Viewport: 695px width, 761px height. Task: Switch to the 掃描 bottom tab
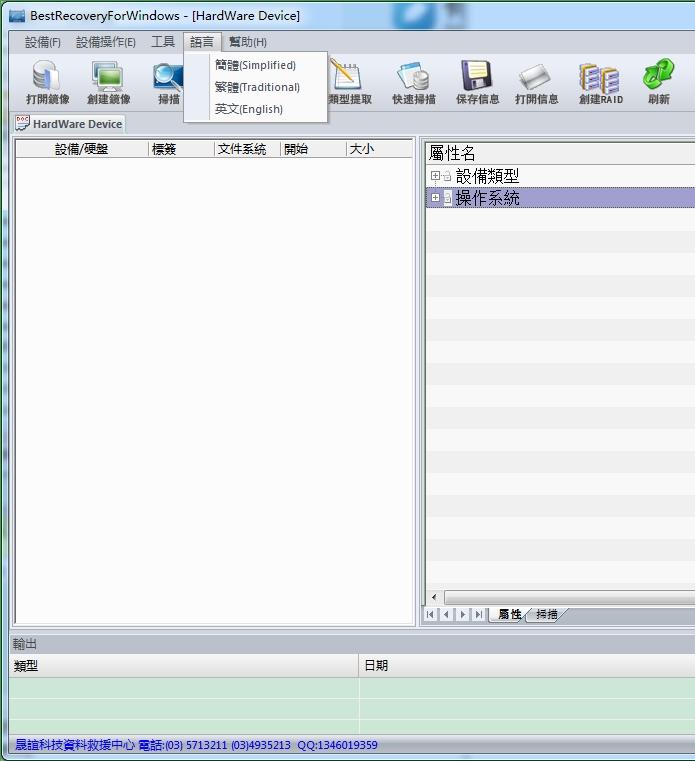point(546,614)
